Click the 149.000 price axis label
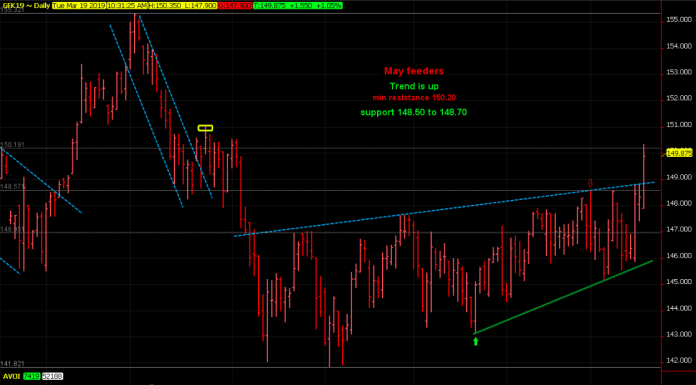 (680, 177)
